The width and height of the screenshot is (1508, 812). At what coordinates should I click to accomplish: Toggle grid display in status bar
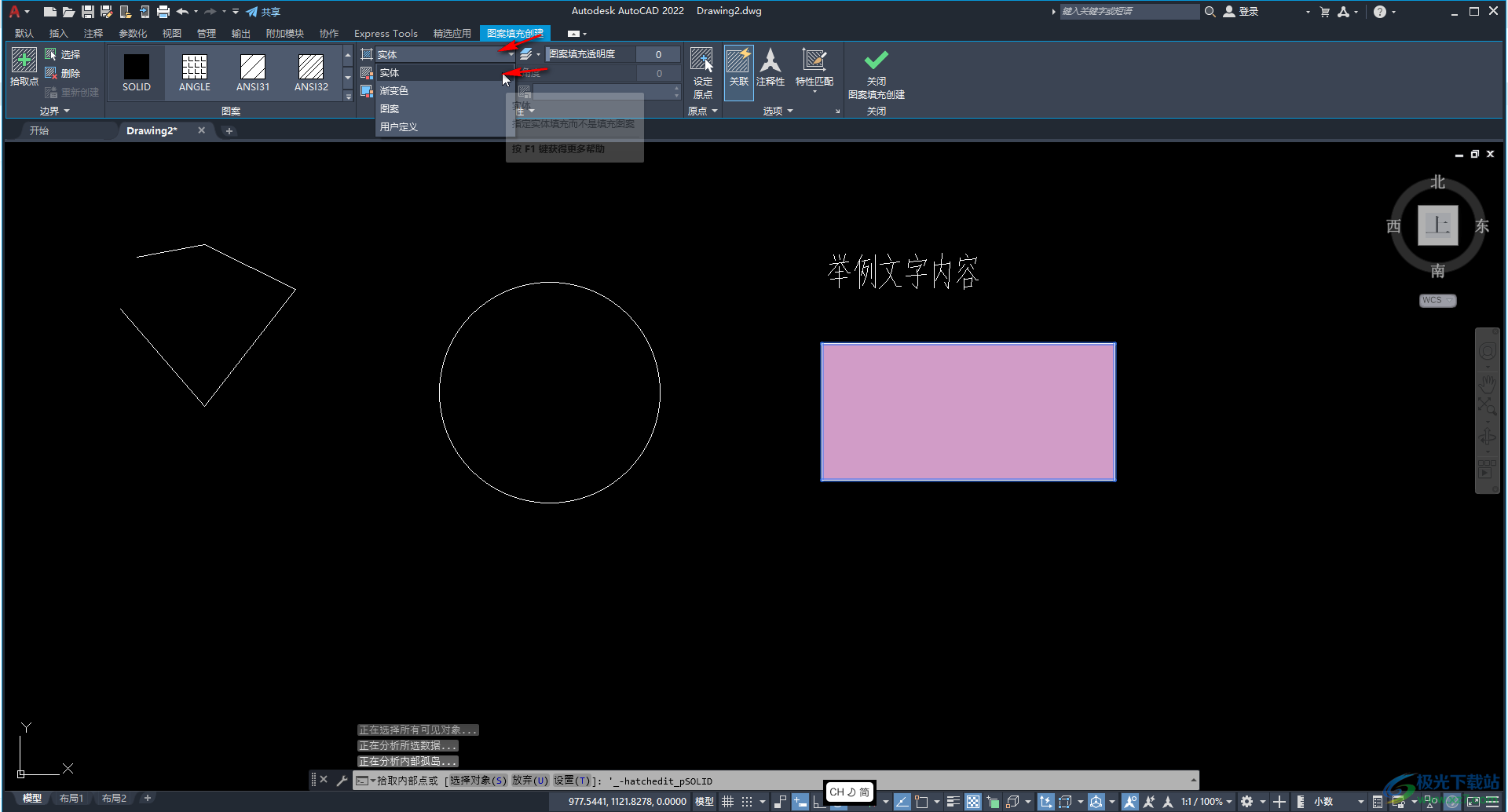pos(728,802)
